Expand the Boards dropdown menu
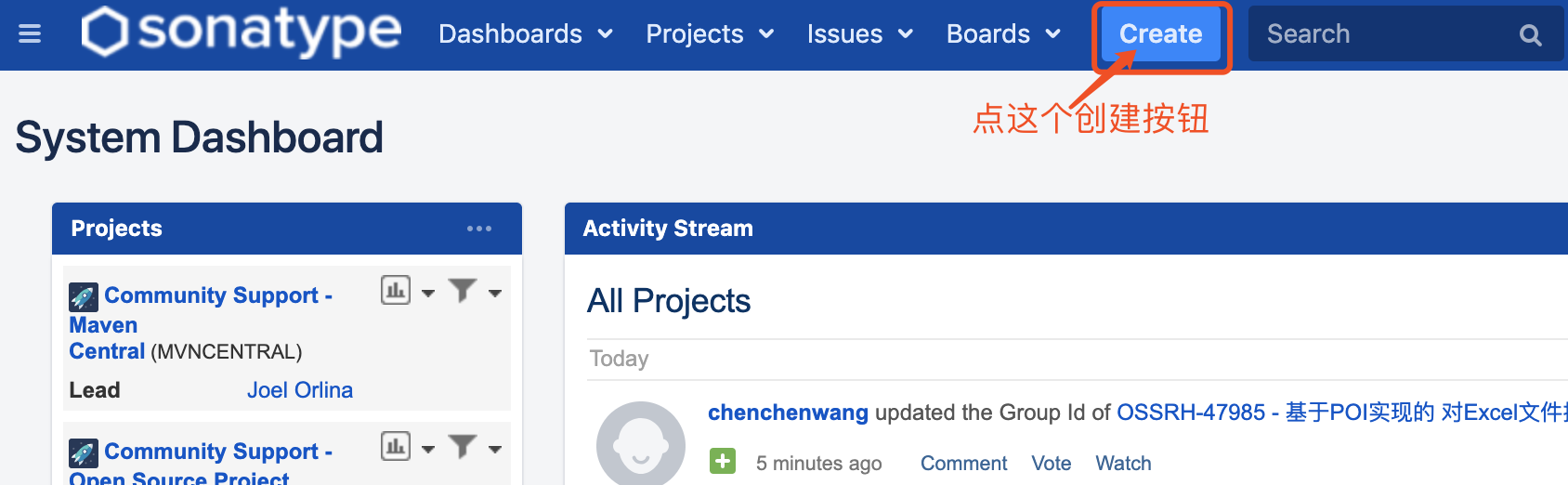This screenshot has width=1568, height=485. 1003,34
